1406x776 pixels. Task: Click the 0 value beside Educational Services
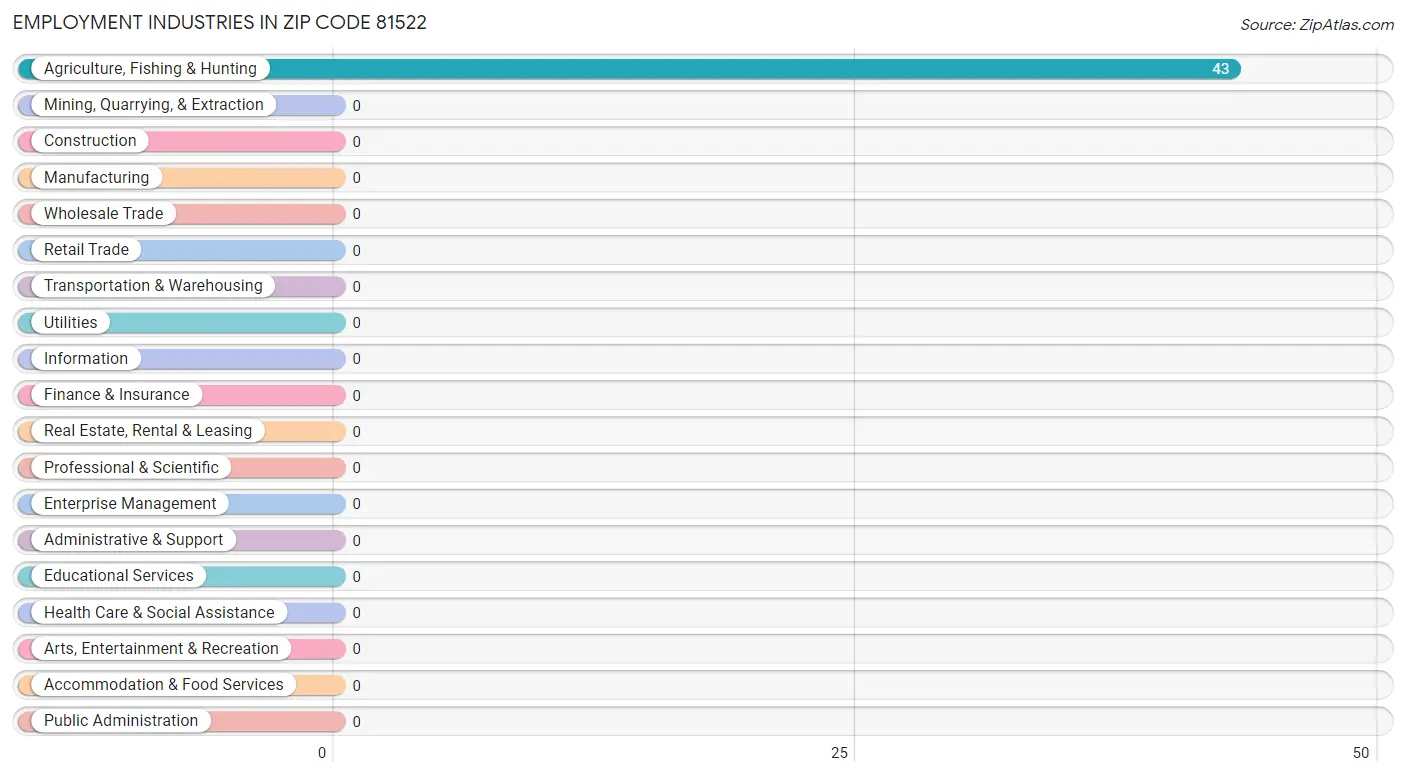[356, 577]
